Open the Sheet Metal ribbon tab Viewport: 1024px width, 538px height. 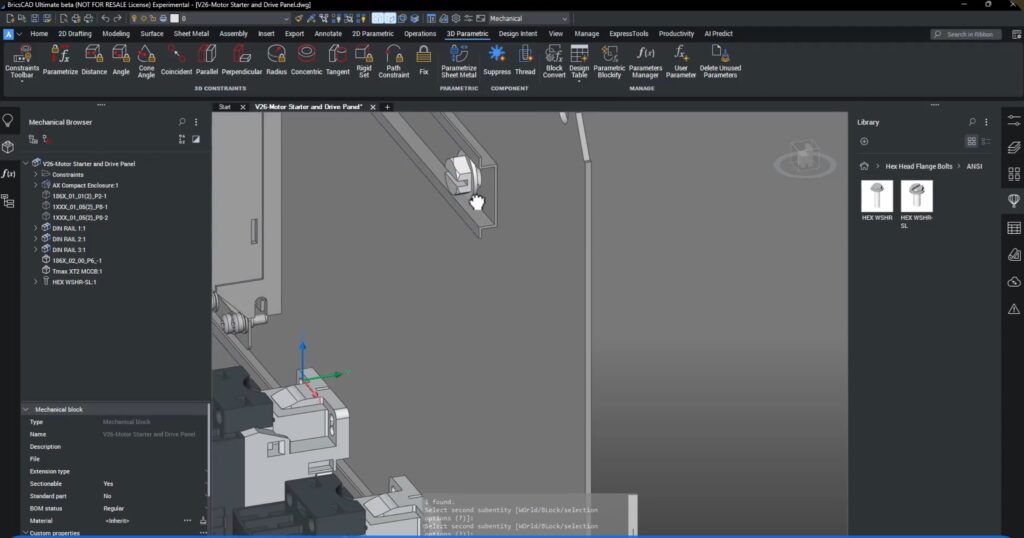click(x=191, y=33)
